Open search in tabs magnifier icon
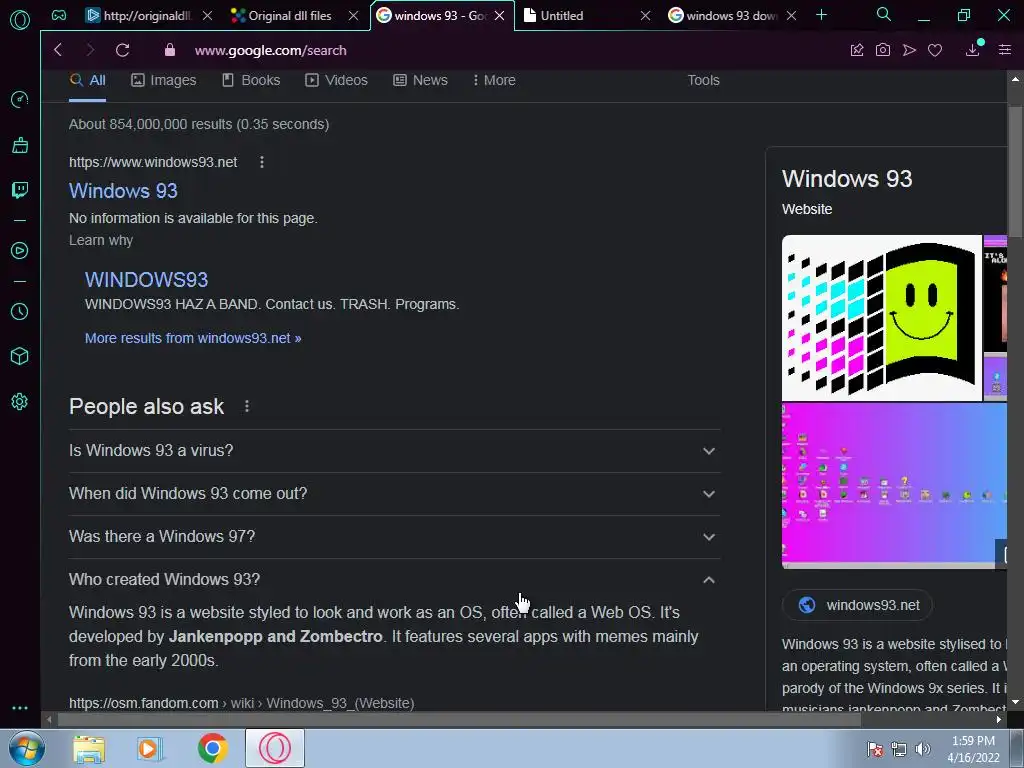 pos(884,14)
